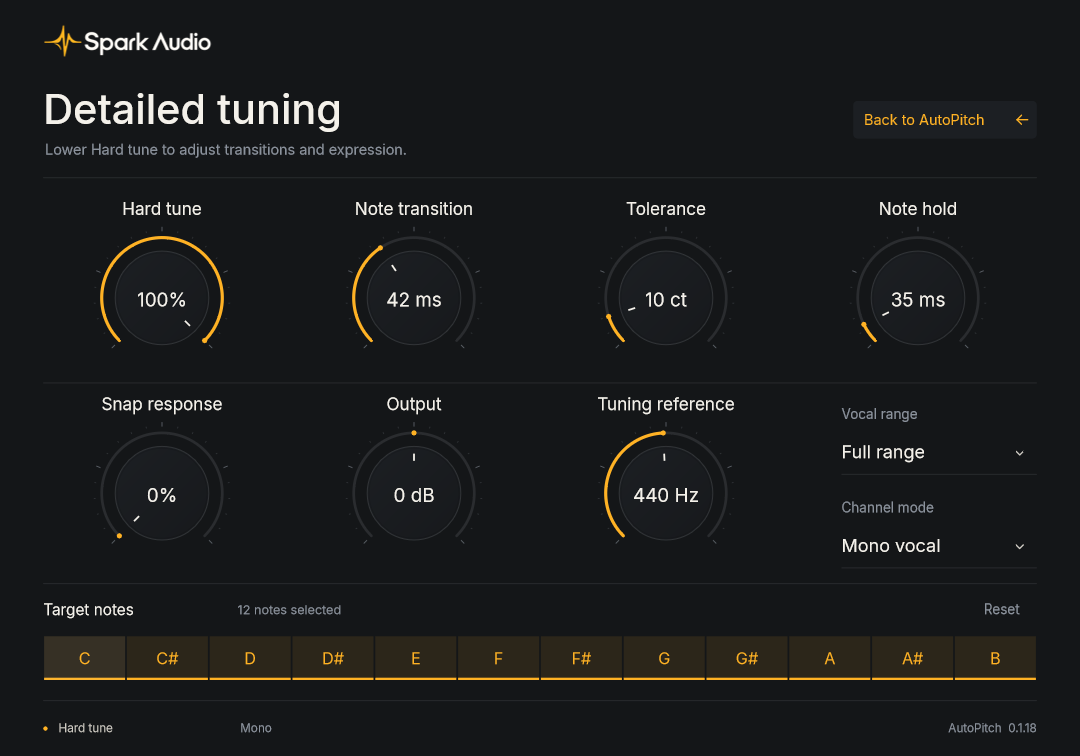Toggle target note D#
The width and height of the screenshot is (1080, 756).
333,658
